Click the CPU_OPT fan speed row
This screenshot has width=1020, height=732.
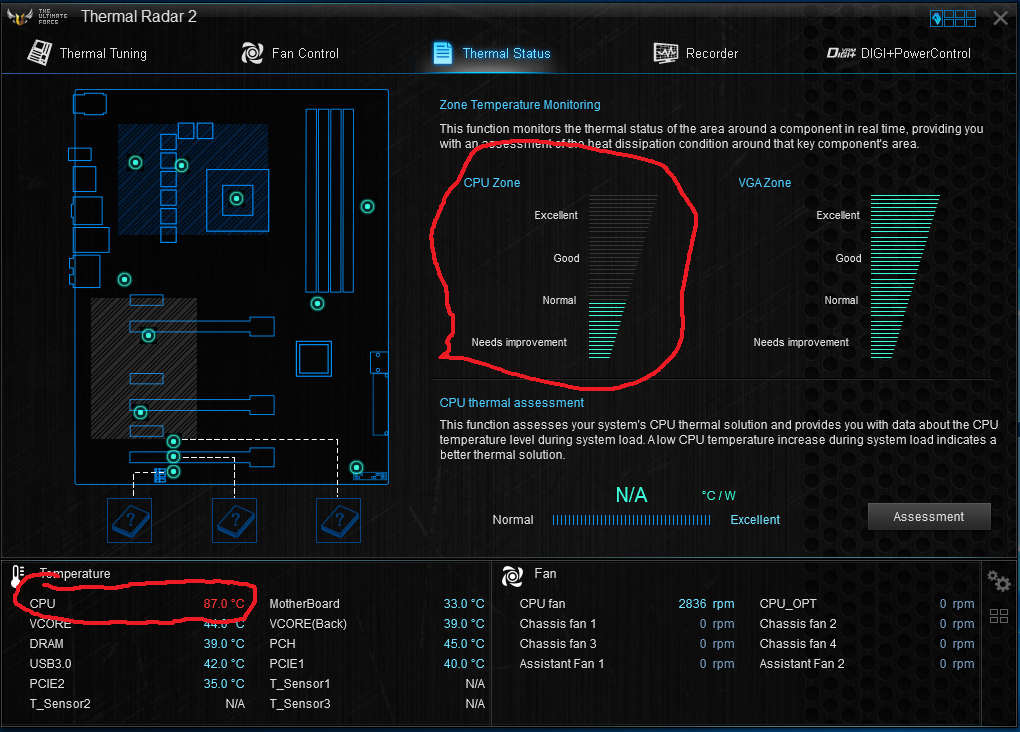866,604
